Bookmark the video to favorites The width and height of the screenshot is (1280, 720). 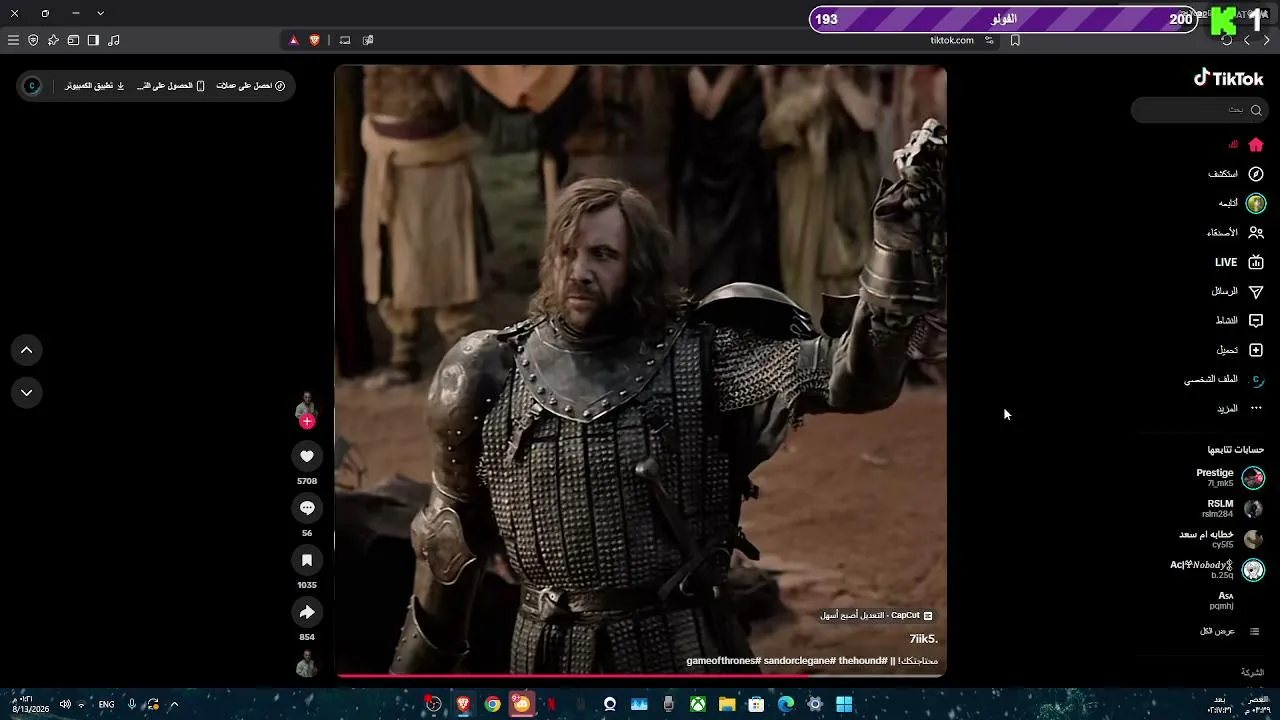coord(307,560)
